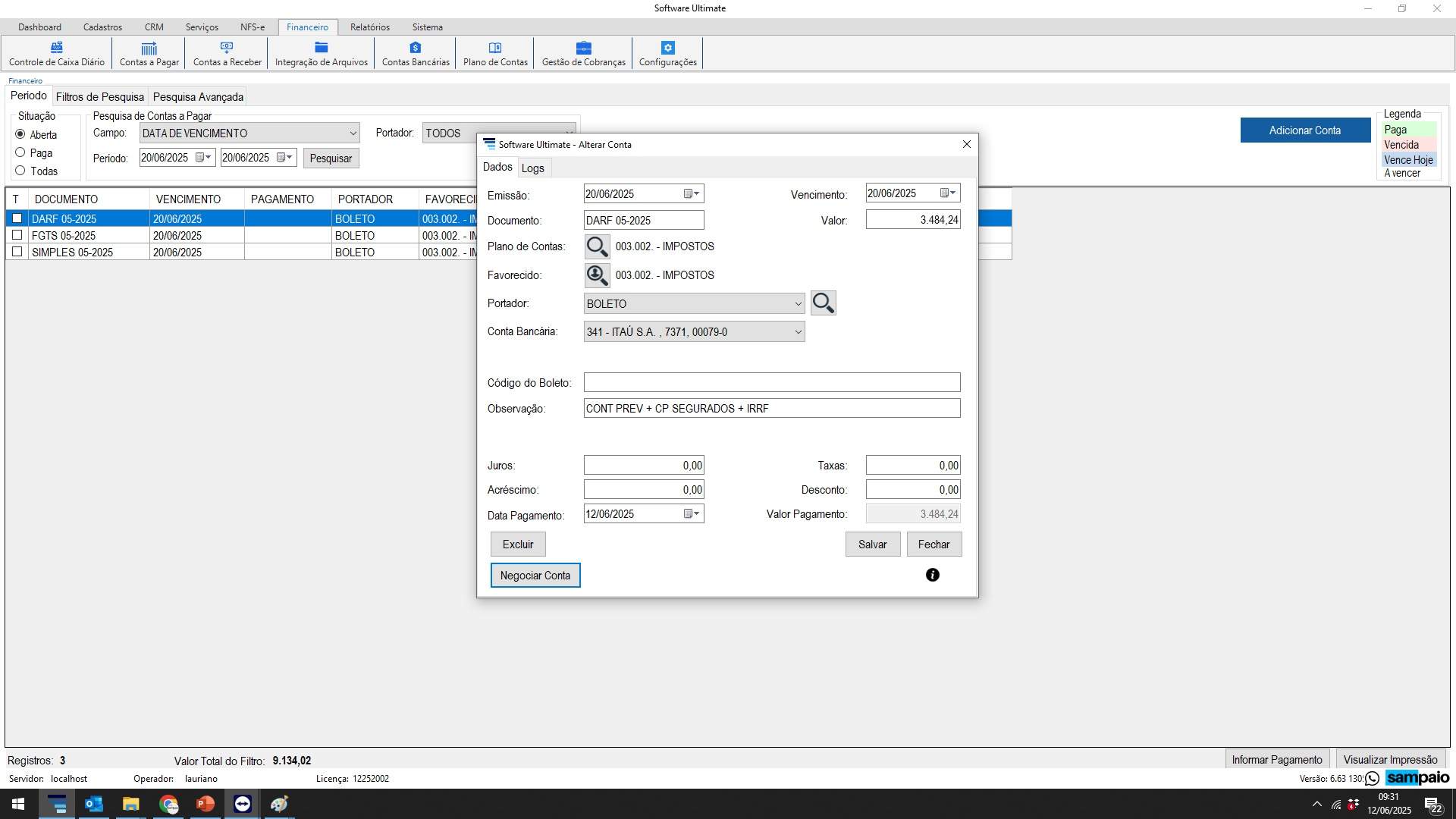Click the info icon in dialog
The image size is (1456, 819).
[x=933, y=575]
